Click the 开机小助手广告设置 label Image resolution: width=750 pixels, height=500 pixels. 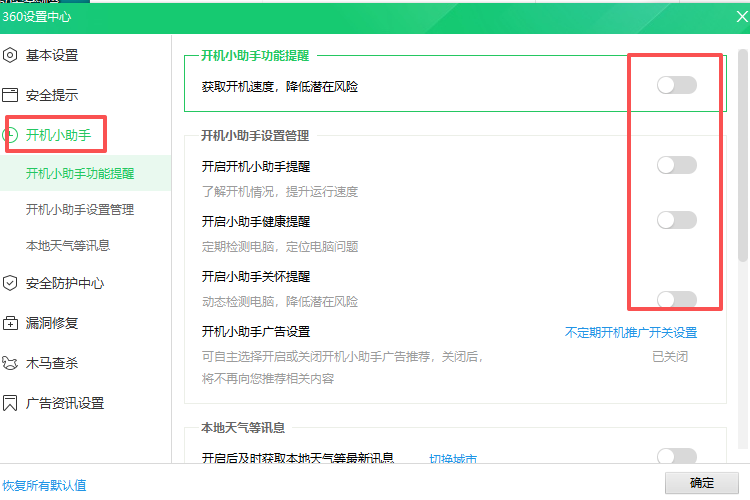pyautogui.click(x=256, y=332)
